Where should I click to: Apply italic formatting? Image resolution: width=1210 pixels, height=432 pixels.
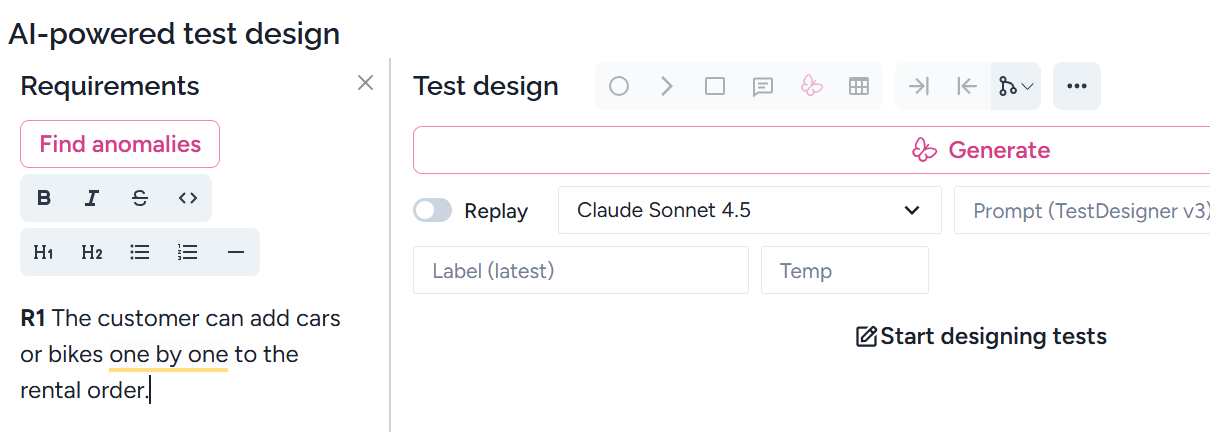92,198
